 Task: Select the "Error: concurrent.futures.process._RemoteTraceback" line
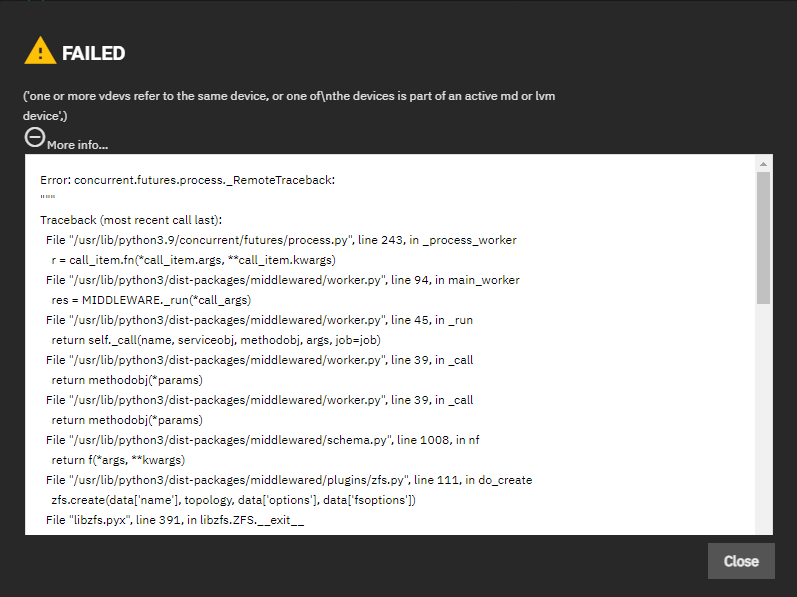(187, 180)
